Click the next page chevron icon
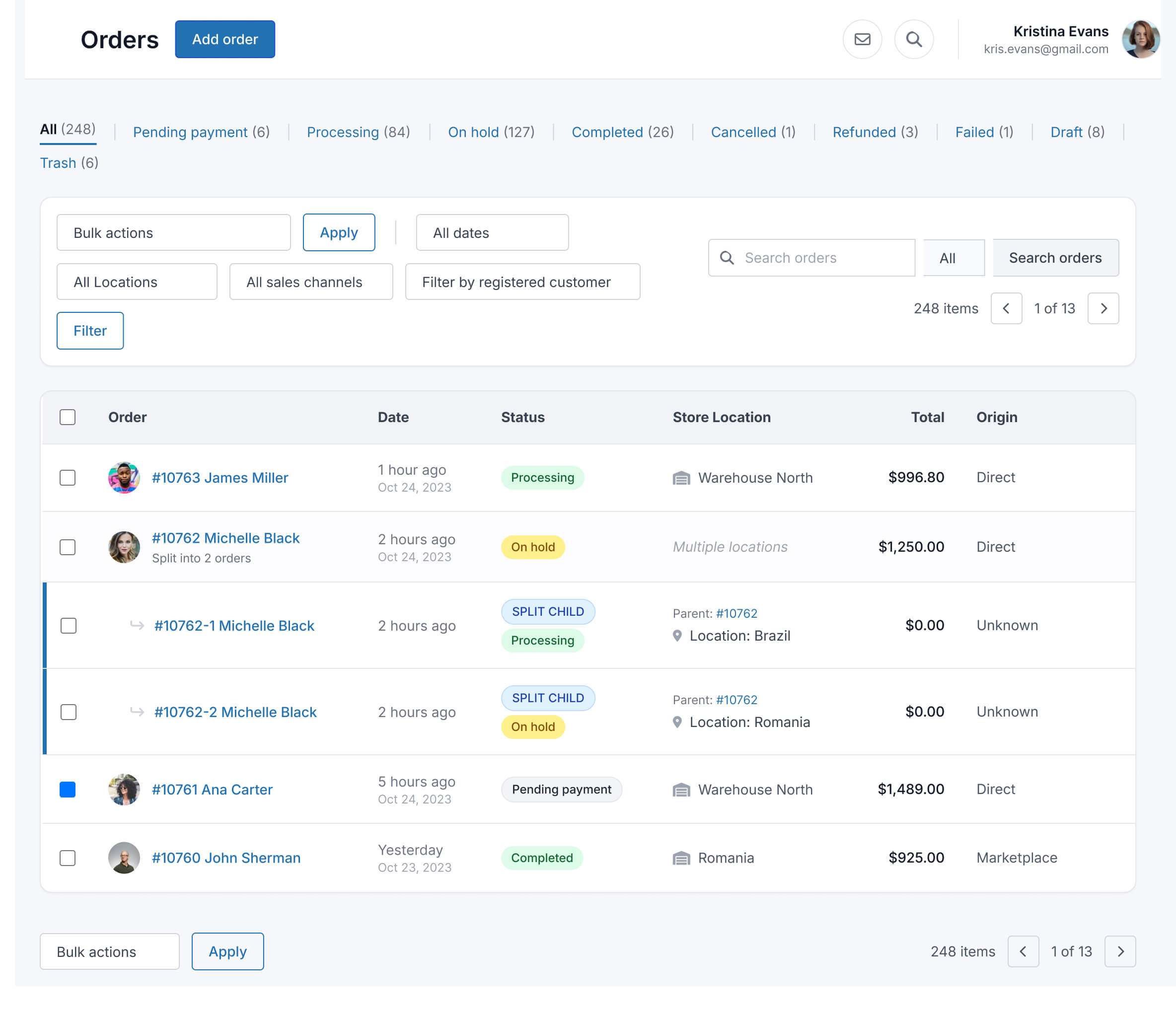This screenshot has width=1176, height=1017. [x=1103, y=308]
